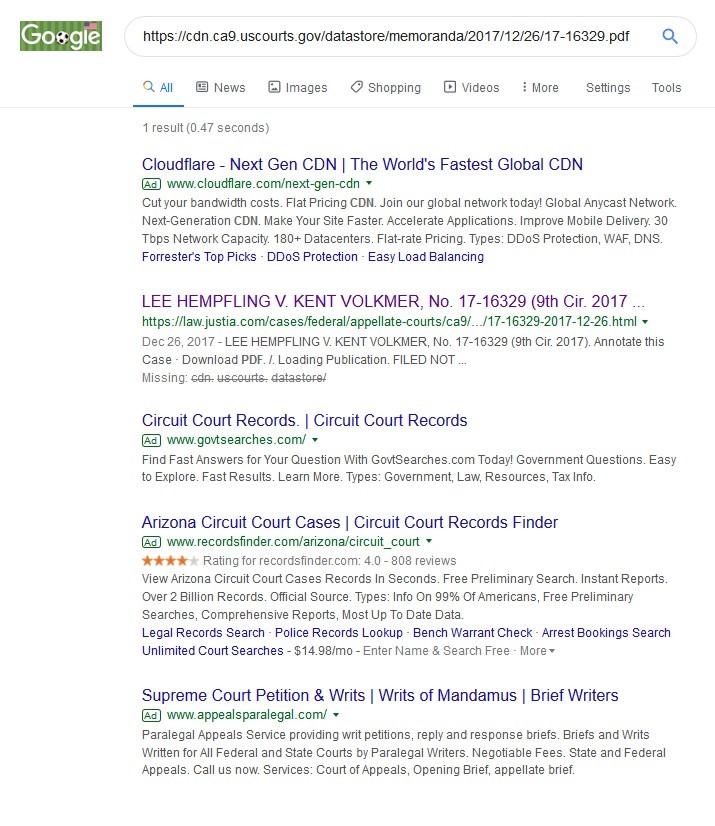Screen dimensions: 715x826
Task: Click the law.justia.com green URL text
Action: point(389,321)
